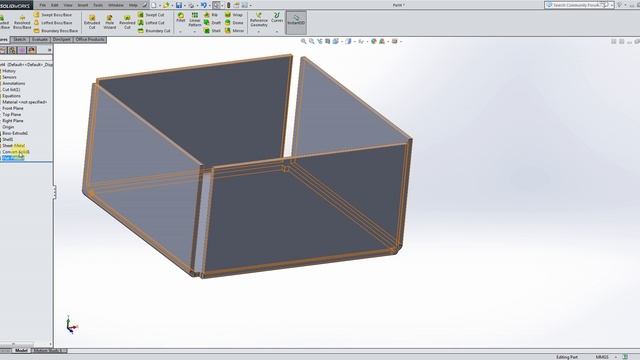Open the Curves dropdown arrow
Screen dimensions: 640x360
pyautogui.click(x=277, y=31)
